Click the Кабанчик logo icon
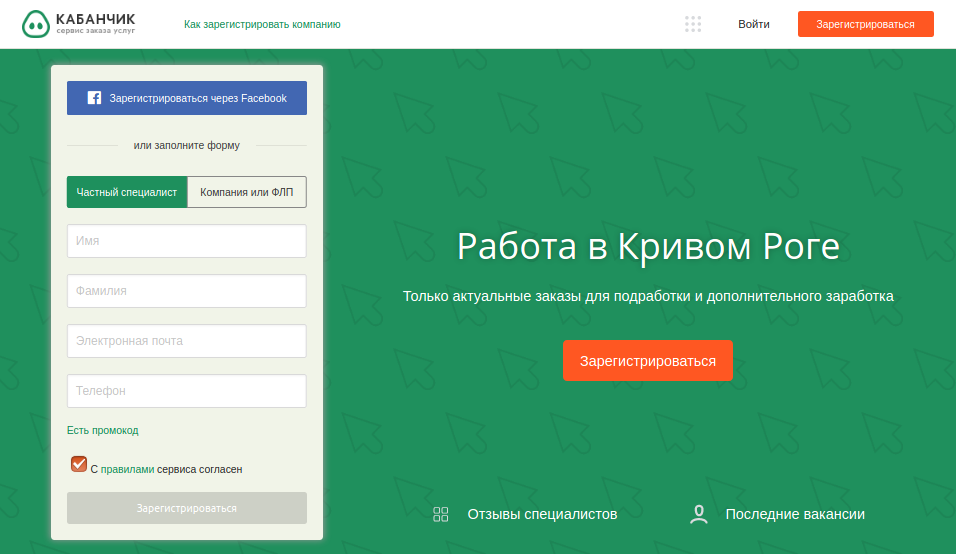The height and width of the screenshot is (554, 956). pos(36,24)
